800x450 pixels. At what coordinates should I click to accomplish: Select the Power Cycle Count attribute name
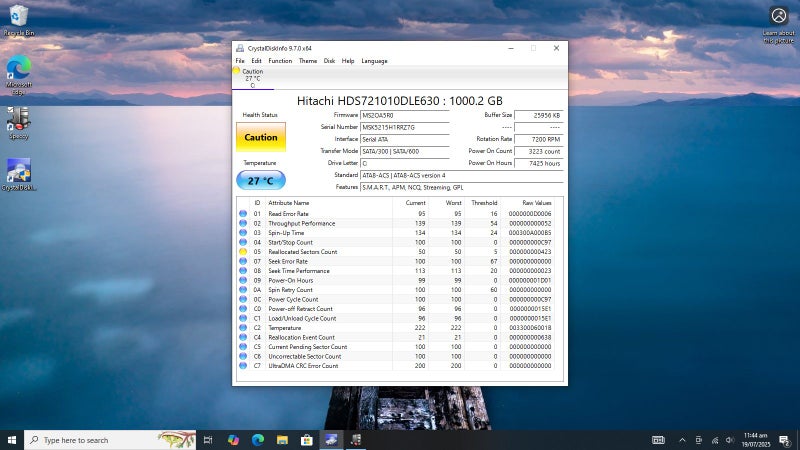[x=293, y=299]
